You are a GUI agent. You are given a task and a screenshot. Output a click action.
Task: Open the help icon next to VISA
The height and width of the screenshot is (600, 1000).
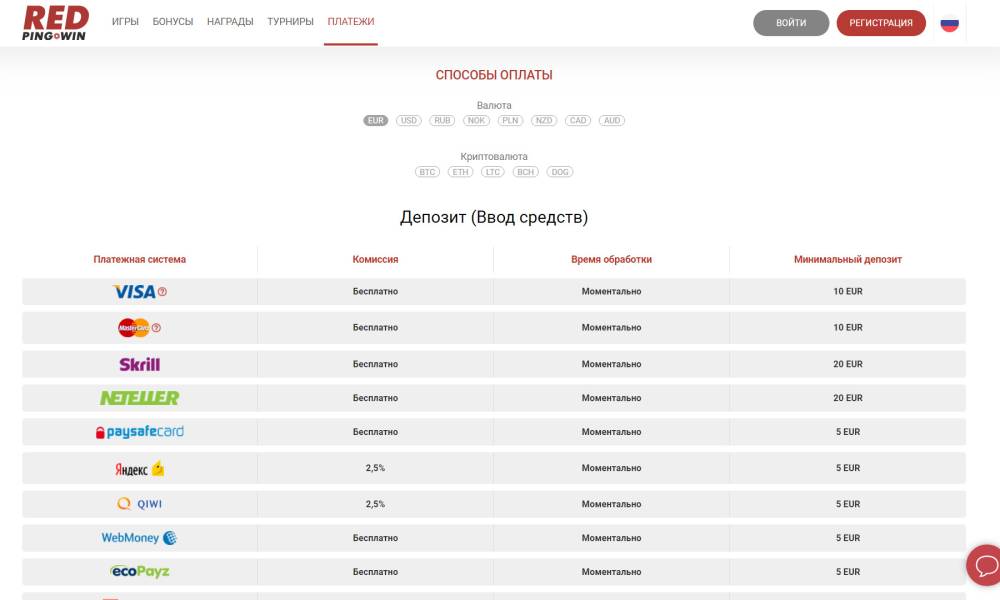coord(162,291)
